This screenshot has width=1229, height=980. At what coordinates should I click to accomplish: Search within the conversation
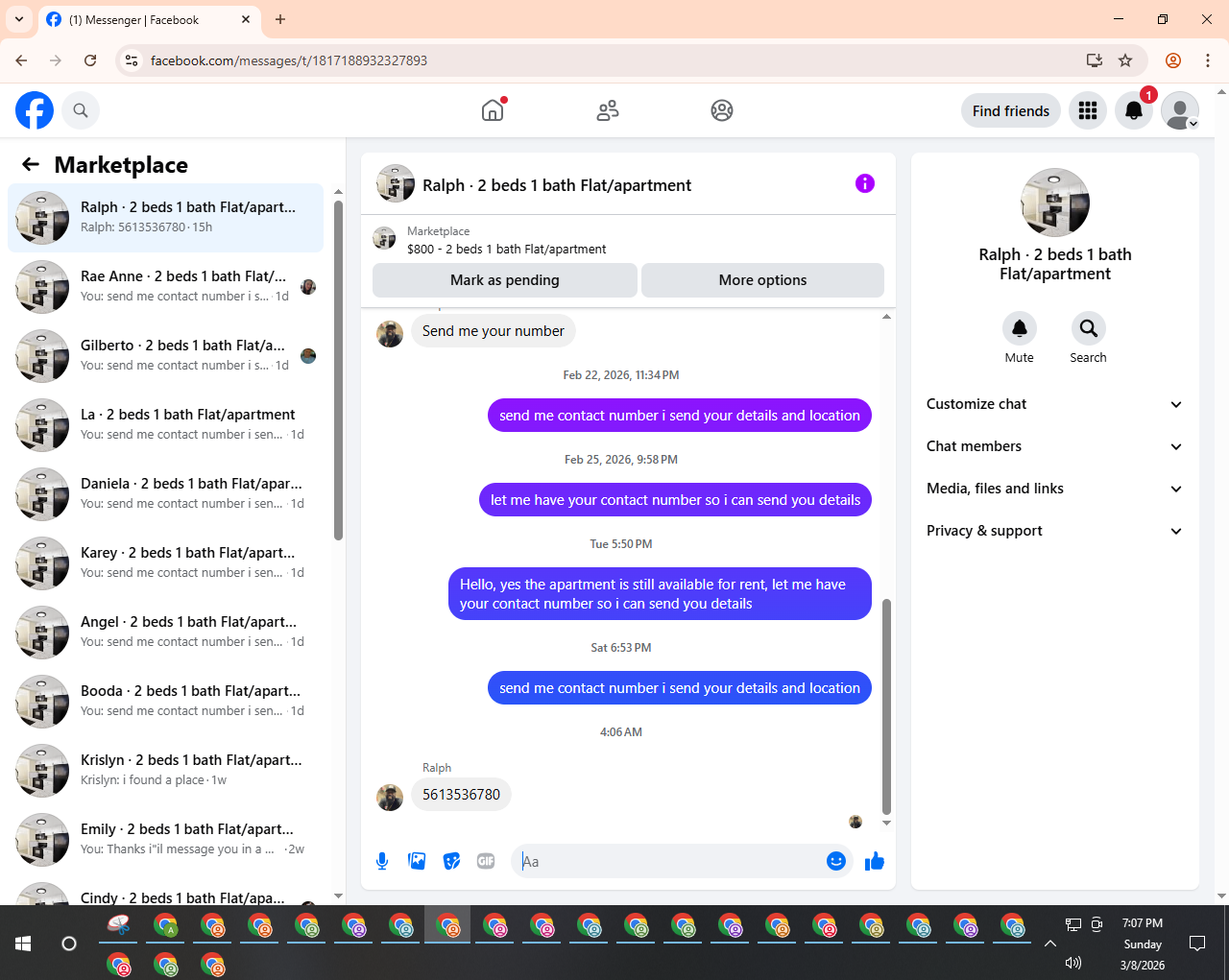1089,328
